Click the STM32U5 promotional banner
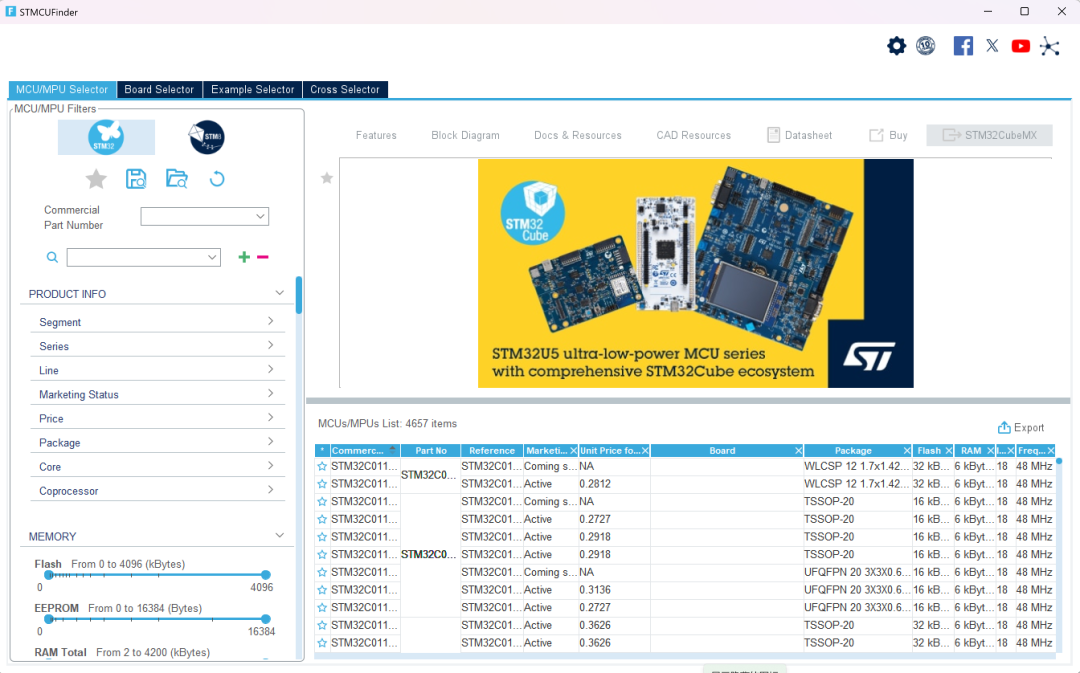This screenshot has height=673, width=1080. tap(696, 273)
